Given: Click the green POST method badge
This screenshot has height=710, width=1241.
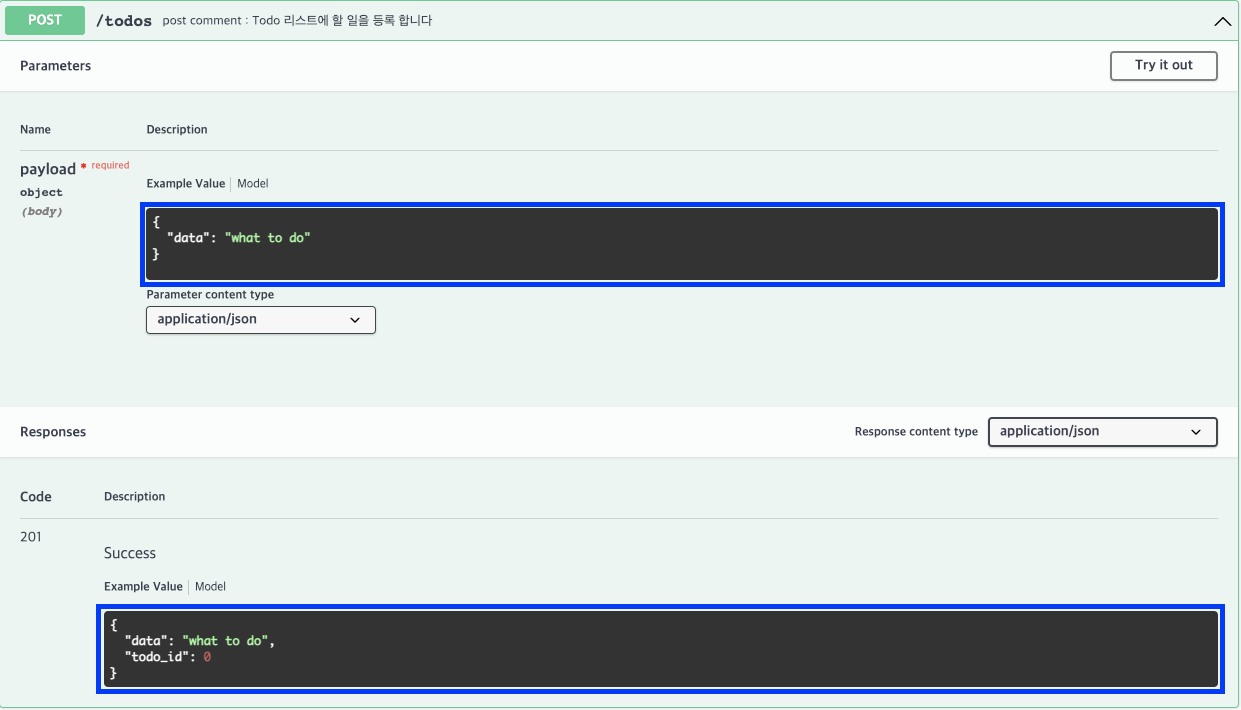Looking at the screenshot, I should [44, 20].
